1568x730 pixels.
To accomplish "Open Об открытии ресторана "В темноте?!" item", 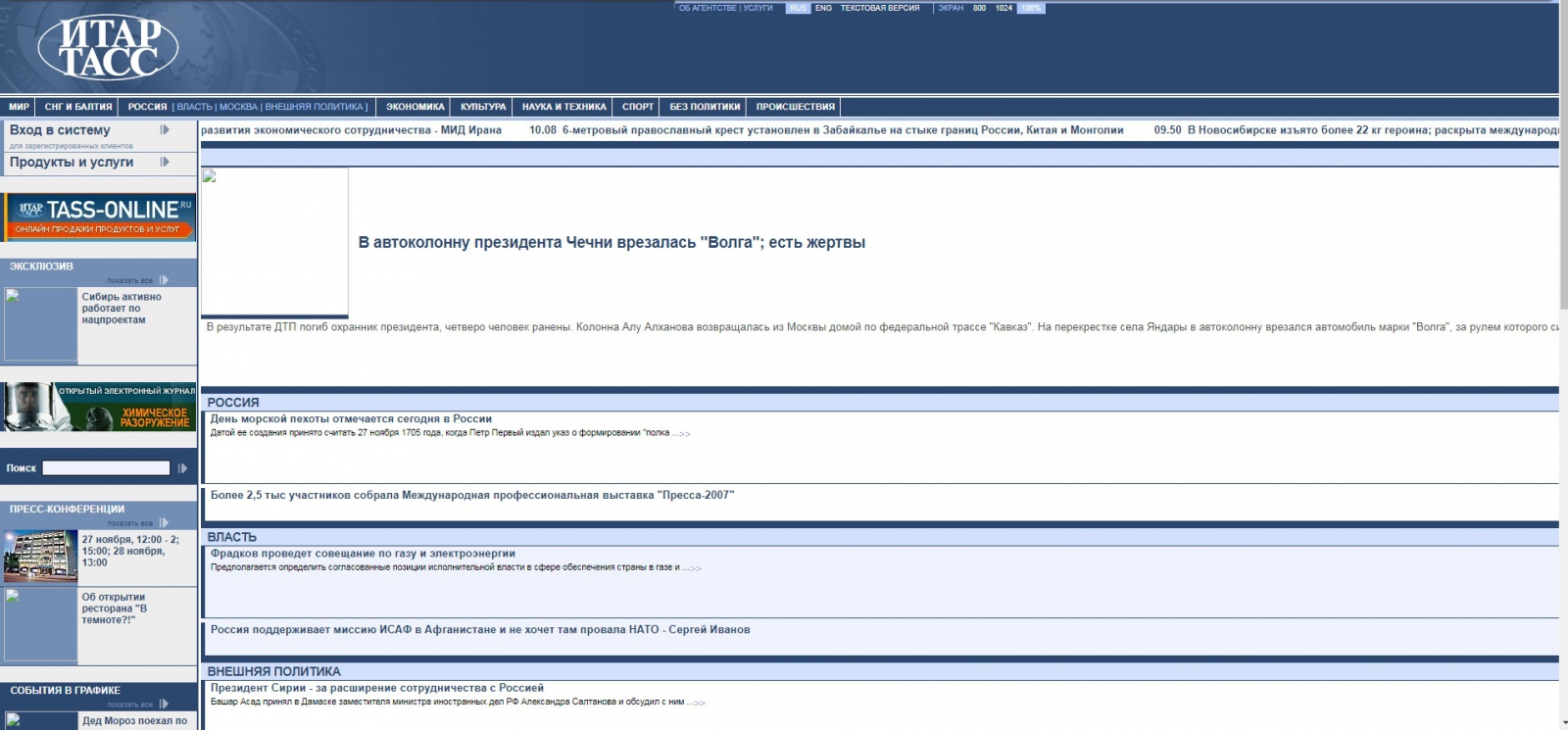I will coord(115,608).
